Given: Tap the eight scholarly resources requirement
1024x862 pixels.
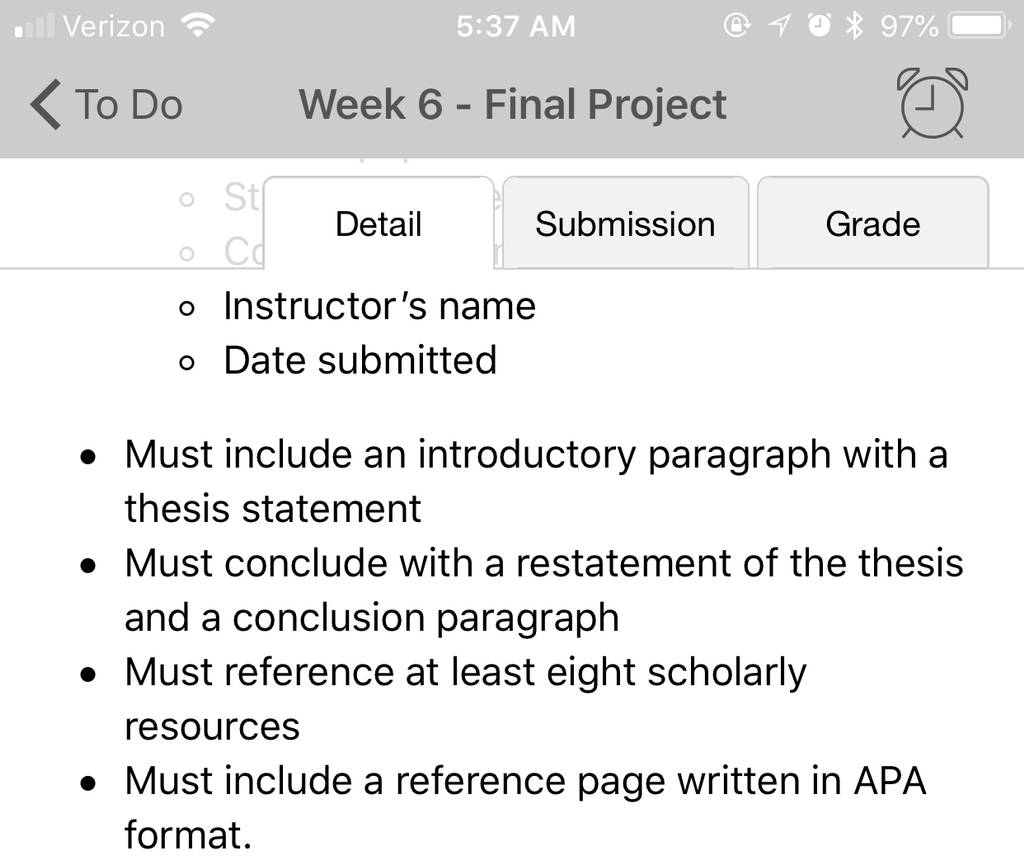Looking at the screenshot, I should pyautogui.click(x=465, y=699).
